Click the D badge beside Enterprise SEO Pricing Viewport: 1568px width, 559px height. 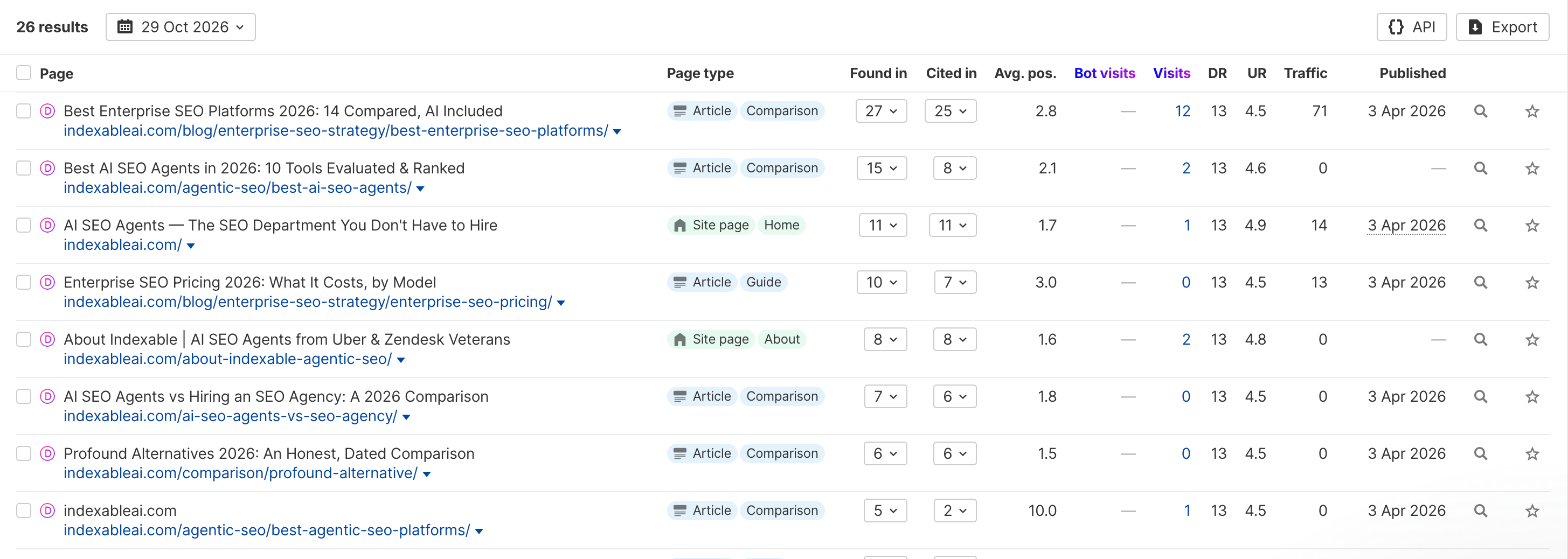pos(47,282)
